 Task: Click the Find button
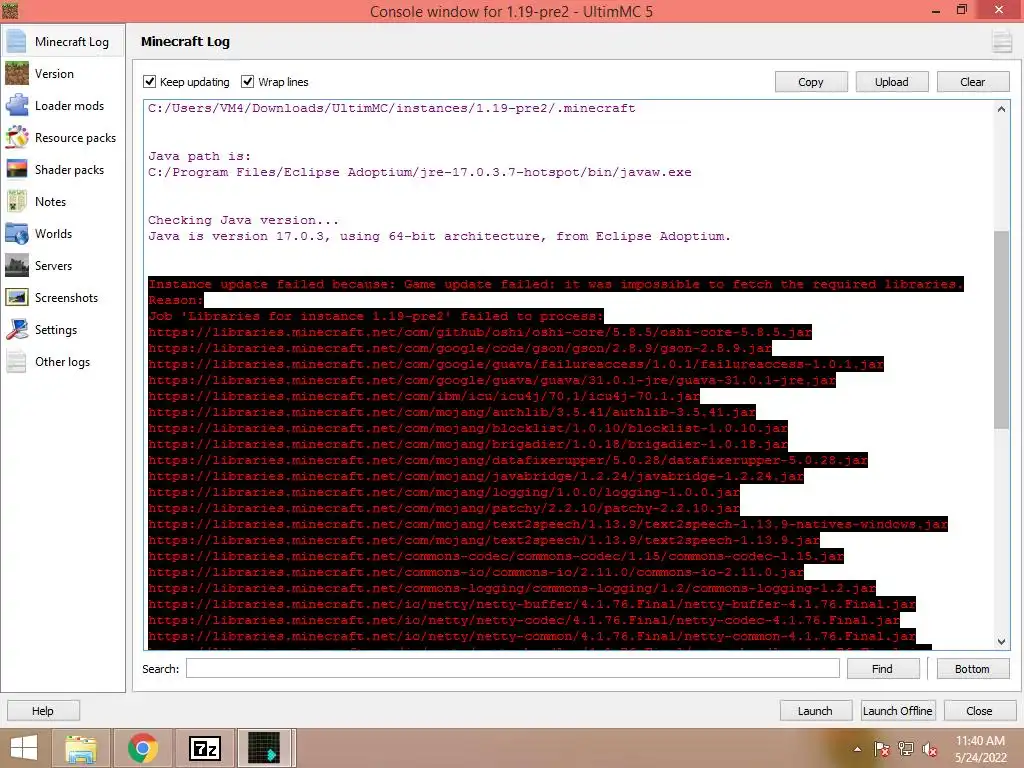[x=883, y=669]
